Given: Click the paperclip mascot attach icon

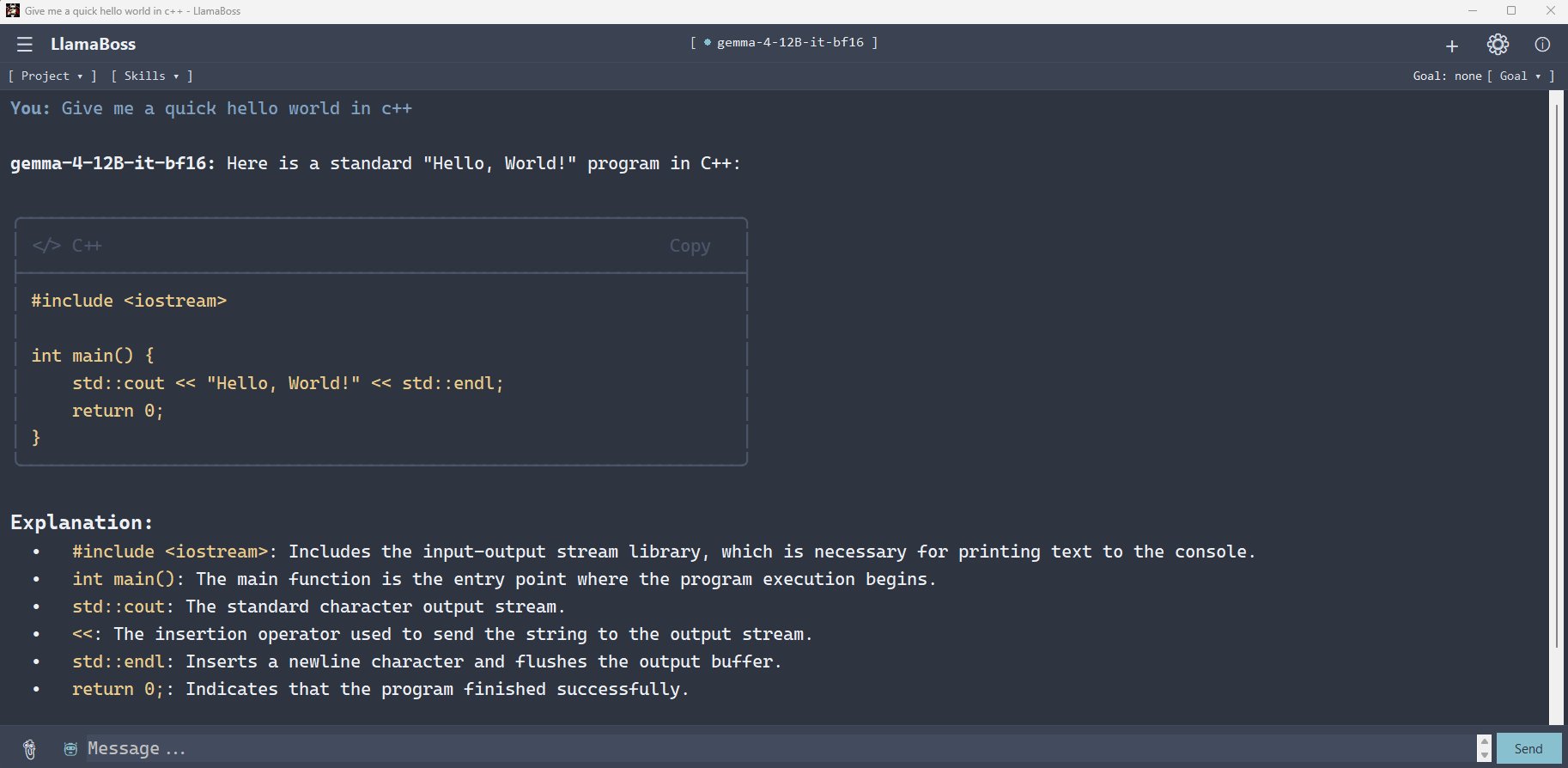Looking at the screenshot, I should [29, 749].
